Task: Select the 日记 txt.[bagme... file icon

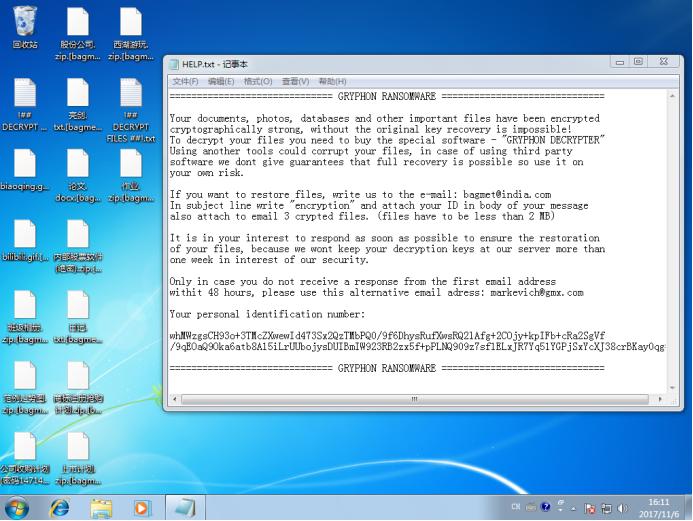Action: (x=78, y=317)
